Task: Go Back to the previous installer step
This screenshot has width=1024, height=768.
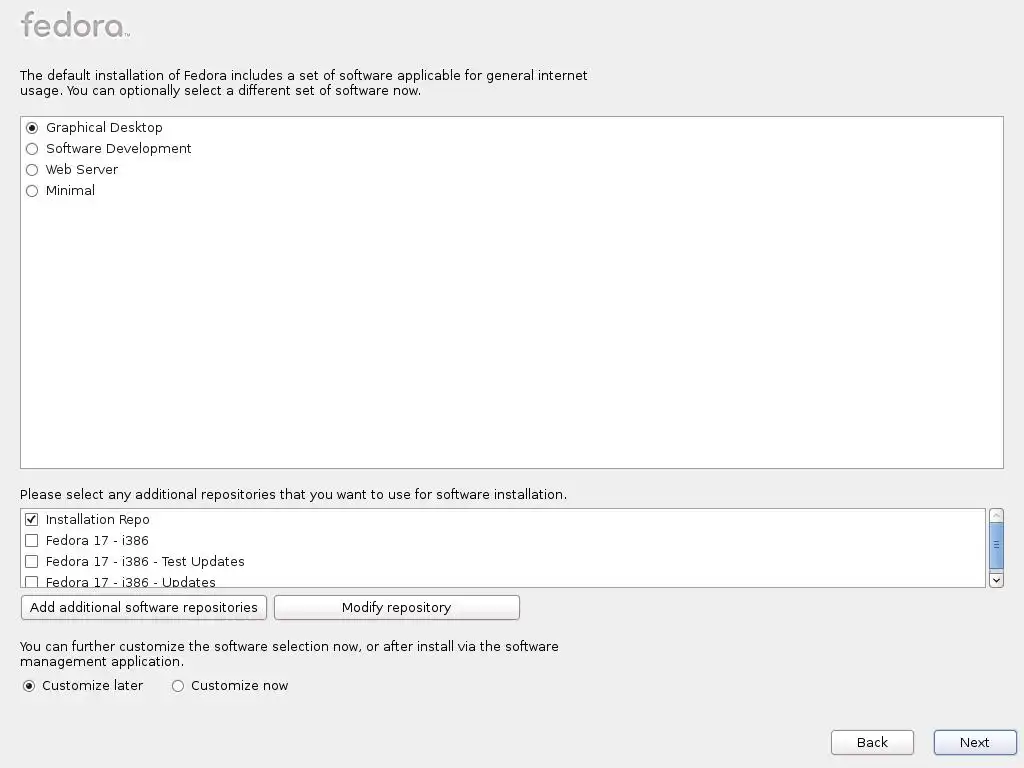Action: 872,743
